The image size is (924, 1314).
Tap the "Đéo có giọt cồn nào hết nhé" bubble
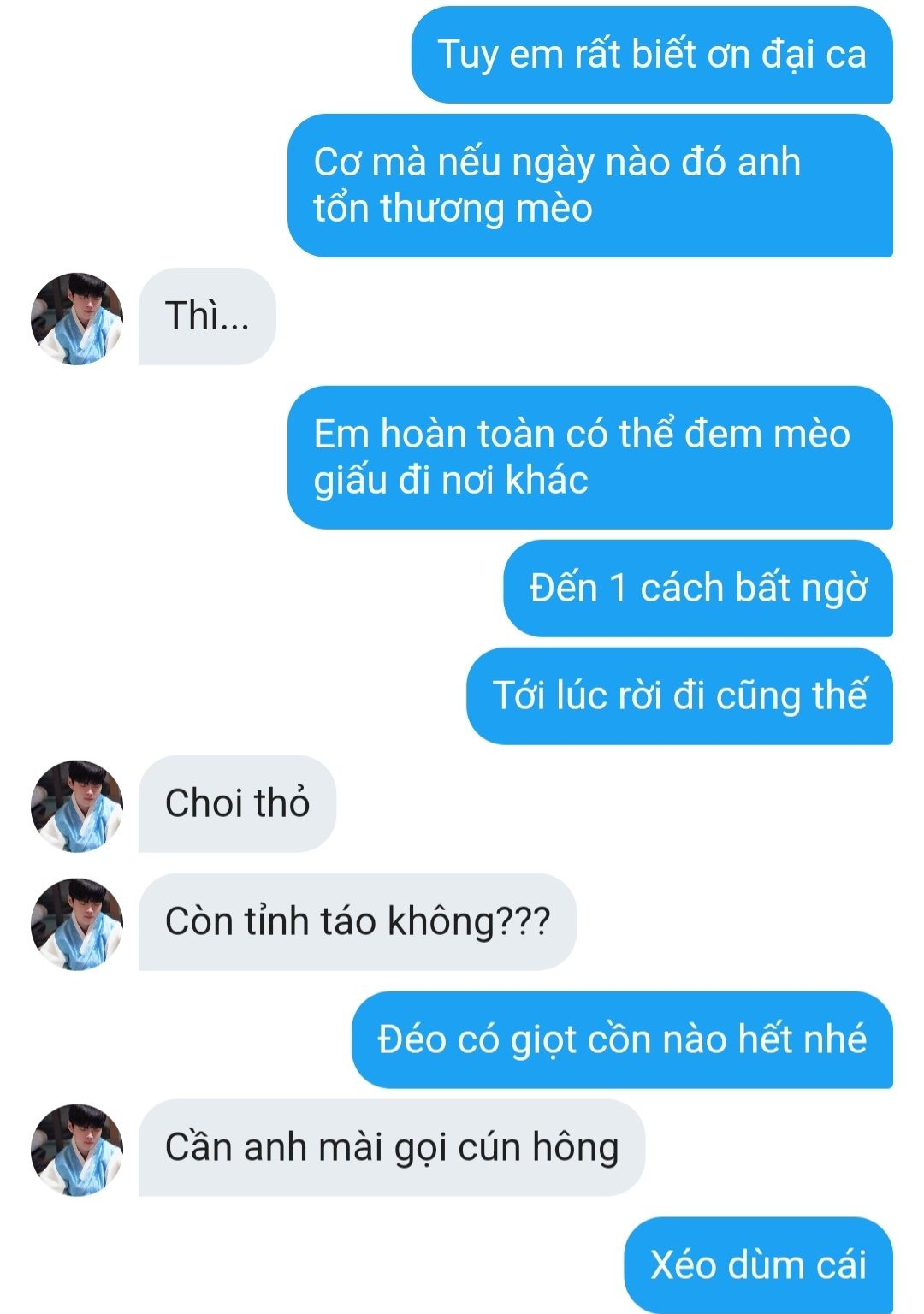[x=622, y=1040]
